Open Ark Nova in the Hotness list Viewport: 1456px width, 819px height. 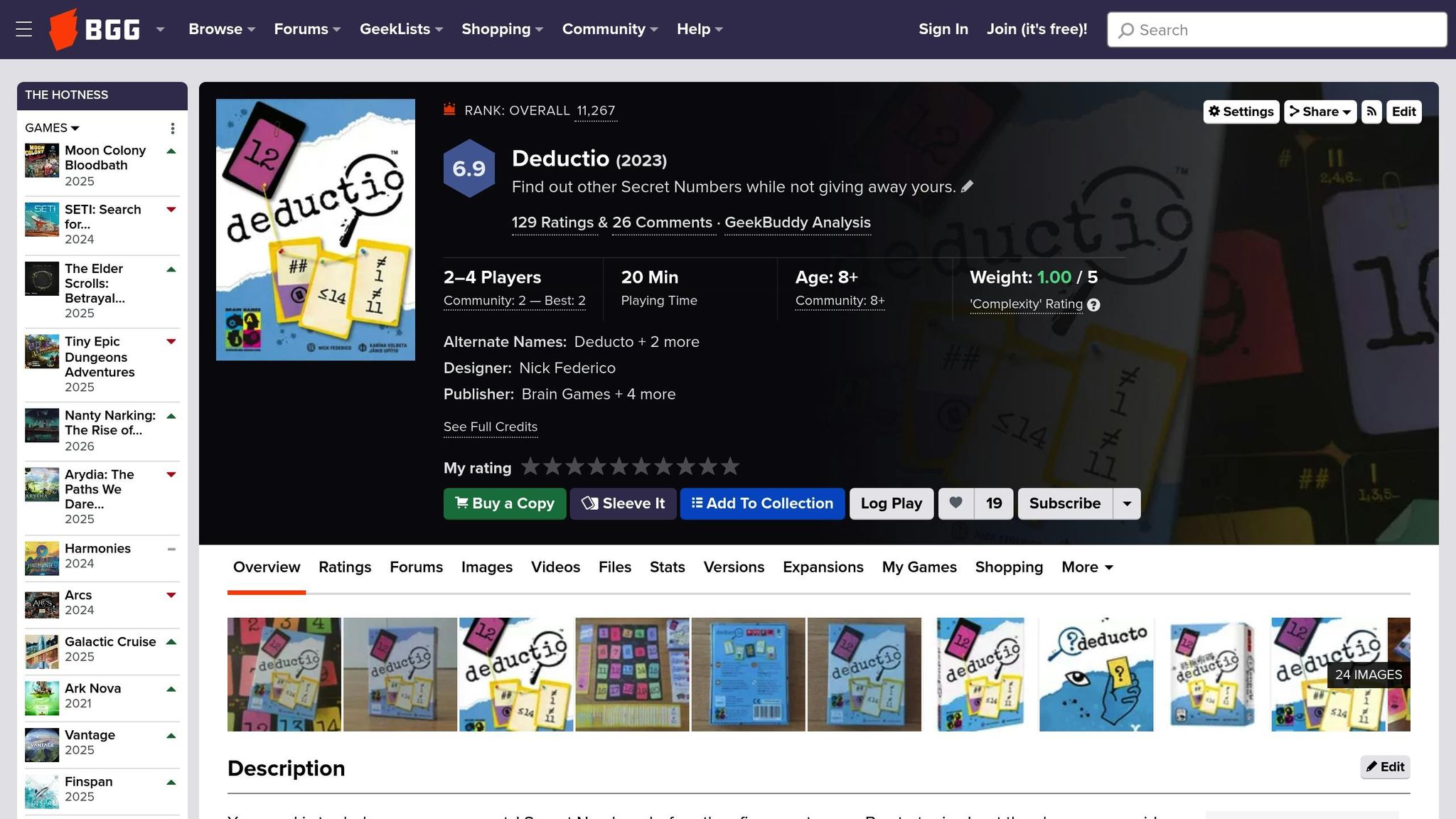(x=92, y=688)
